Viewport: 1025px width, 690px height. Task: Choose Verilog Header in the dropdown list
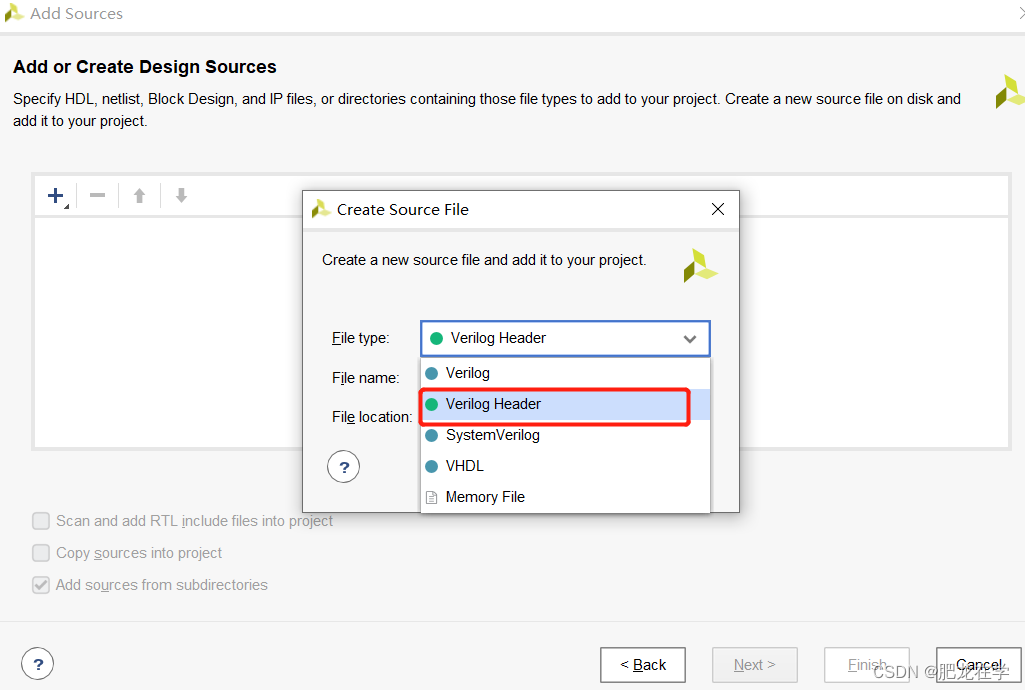tap(565, 404)
